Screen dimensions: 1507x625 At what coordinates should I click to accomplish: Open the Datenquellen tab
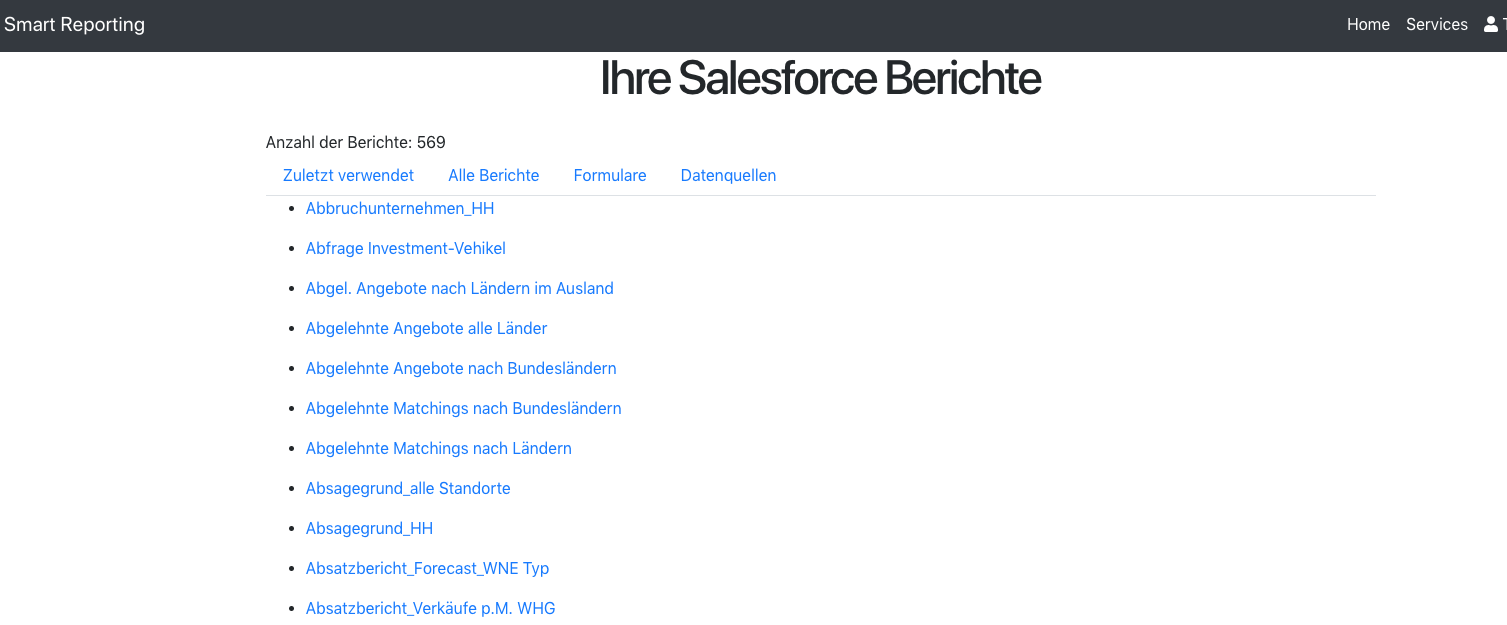point(728,175)
